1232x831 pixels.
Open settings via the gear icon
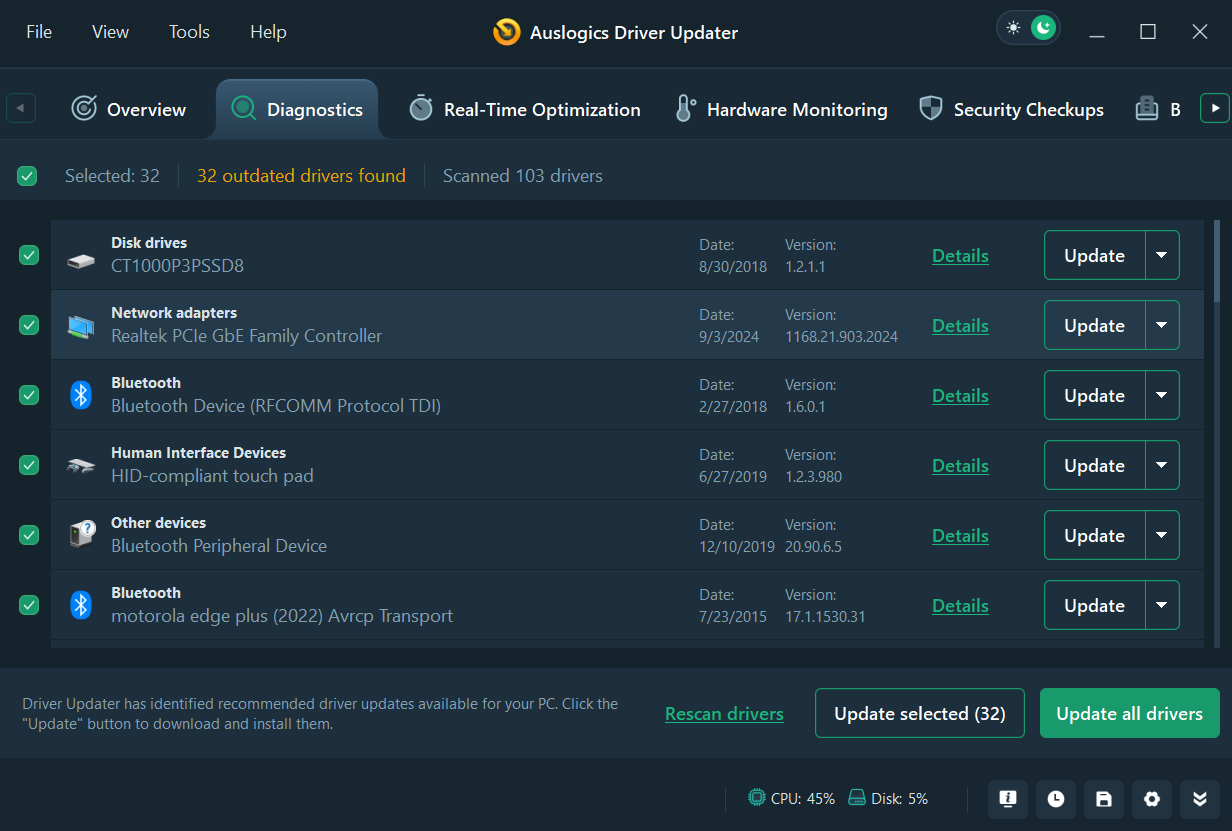click(x=1152, y=798)
